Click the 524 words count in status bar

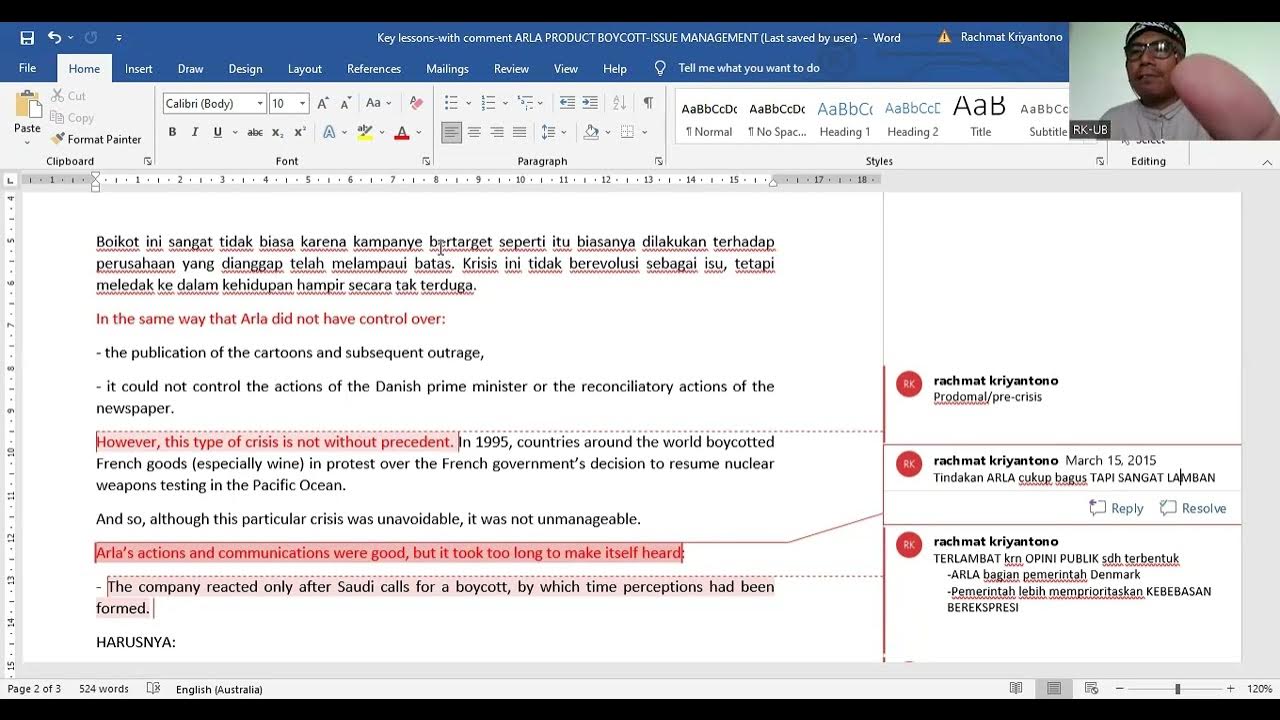(x=104, y=689)
